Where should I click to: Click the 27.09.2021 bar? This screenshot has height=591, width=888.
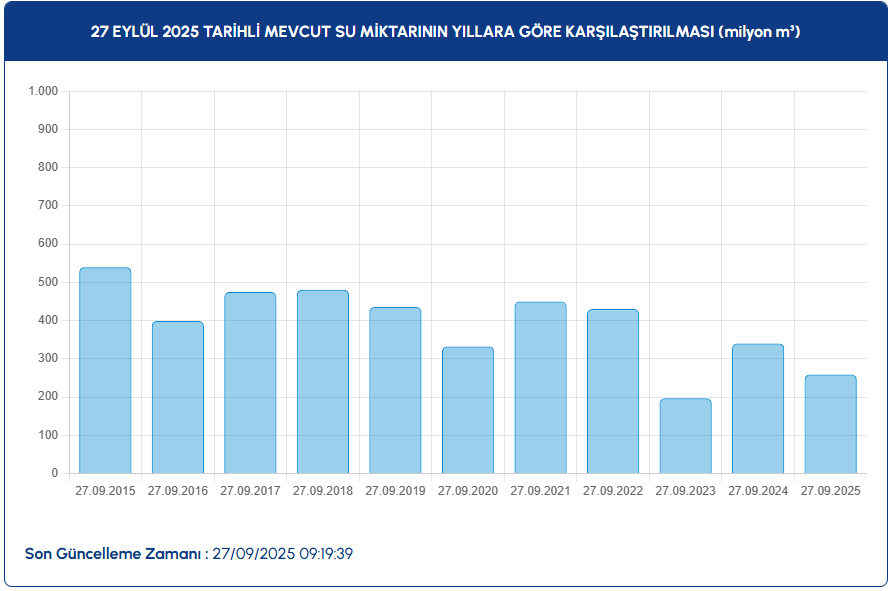pos(540,388)
